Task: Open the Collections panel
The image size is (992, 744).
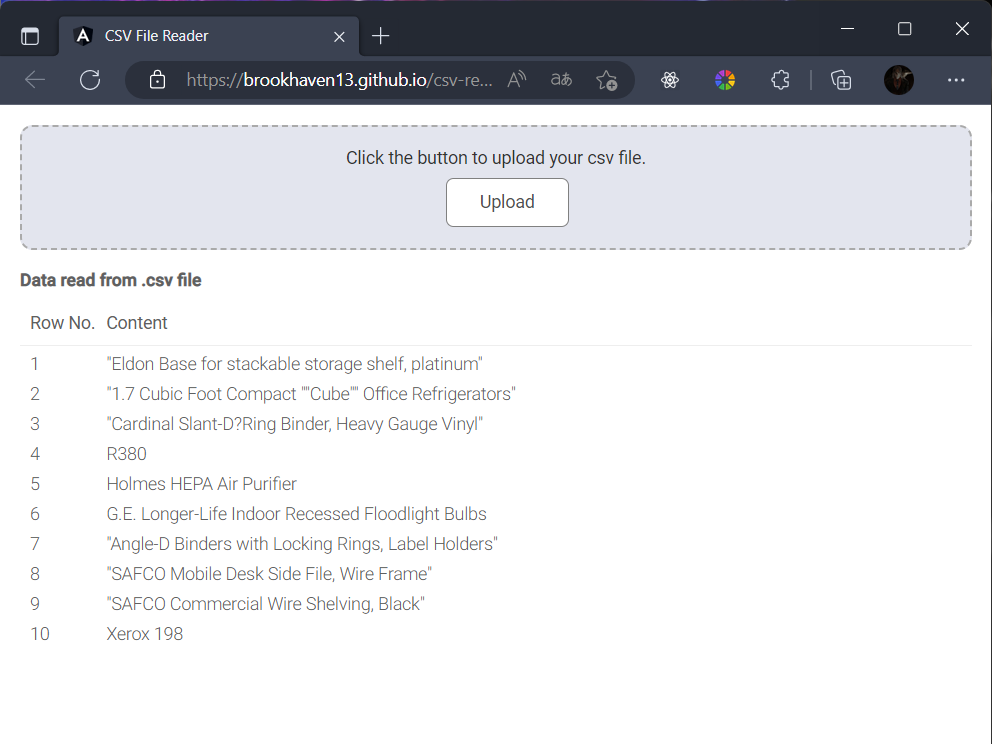Action: pyautogui.click(x=842, y=80)
